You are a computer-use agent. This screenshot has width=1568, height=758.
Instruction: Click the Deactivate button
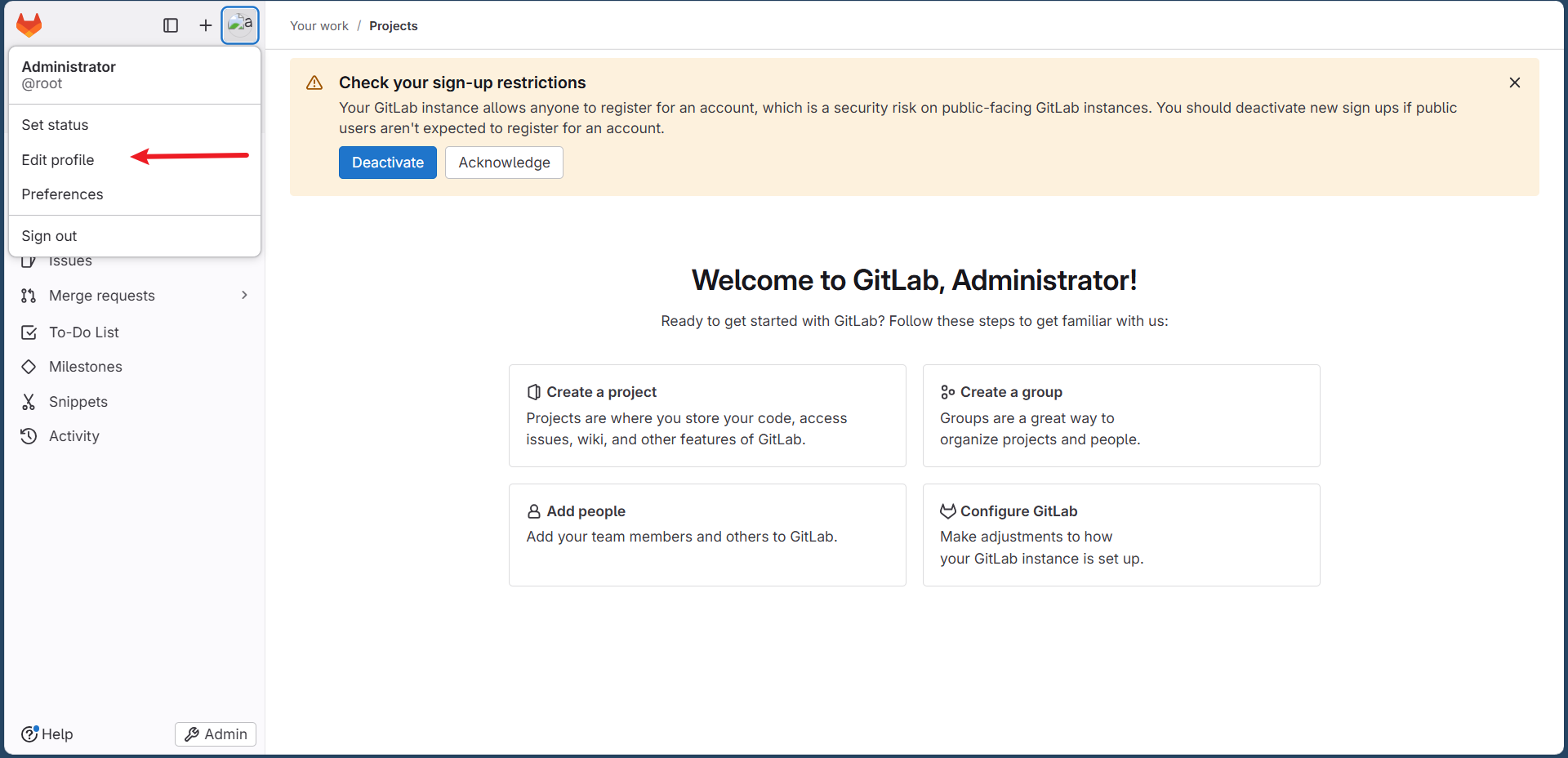pos(388,163)
